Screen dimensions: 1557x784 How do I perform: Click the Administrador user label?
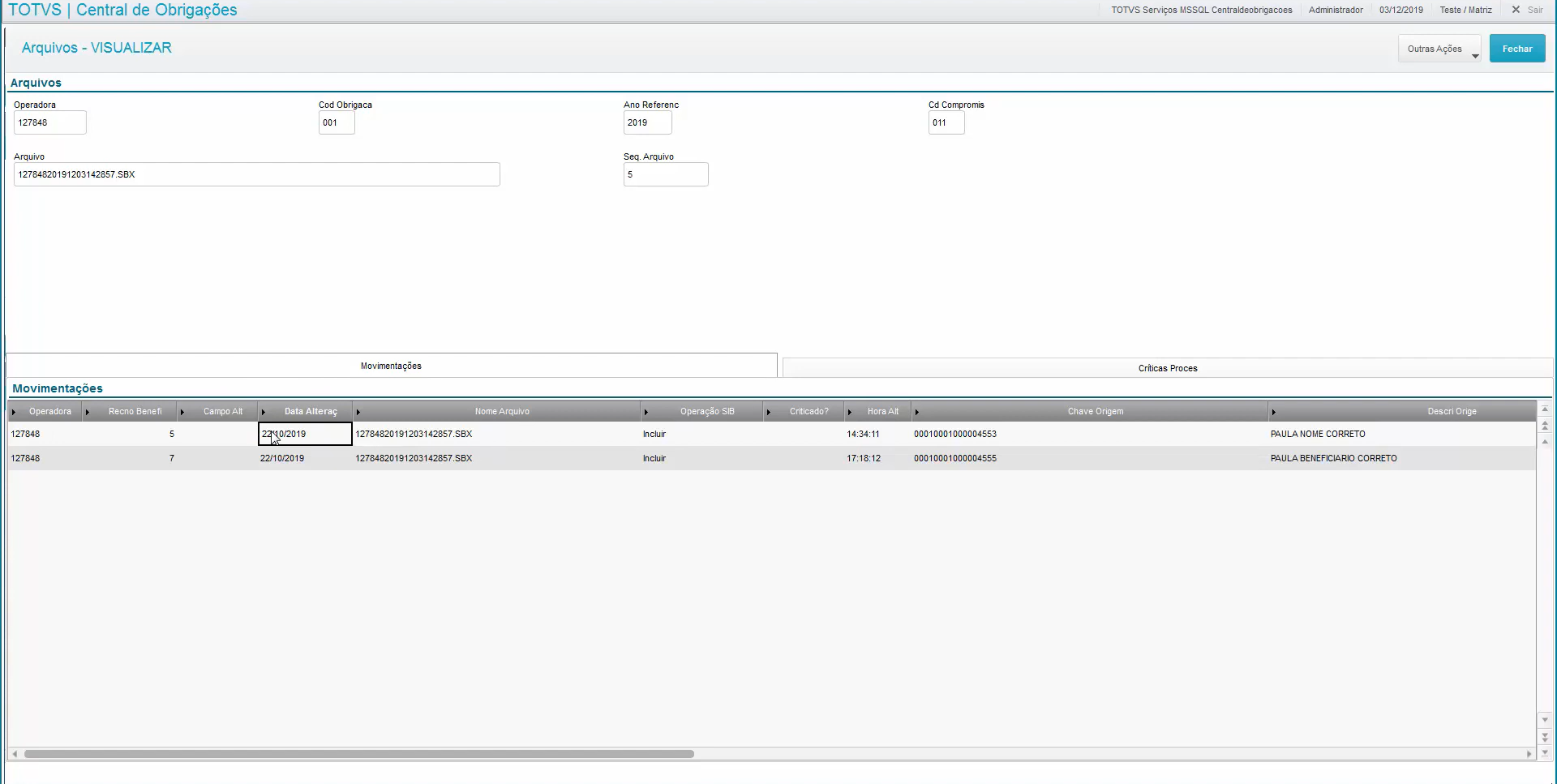1336,10
